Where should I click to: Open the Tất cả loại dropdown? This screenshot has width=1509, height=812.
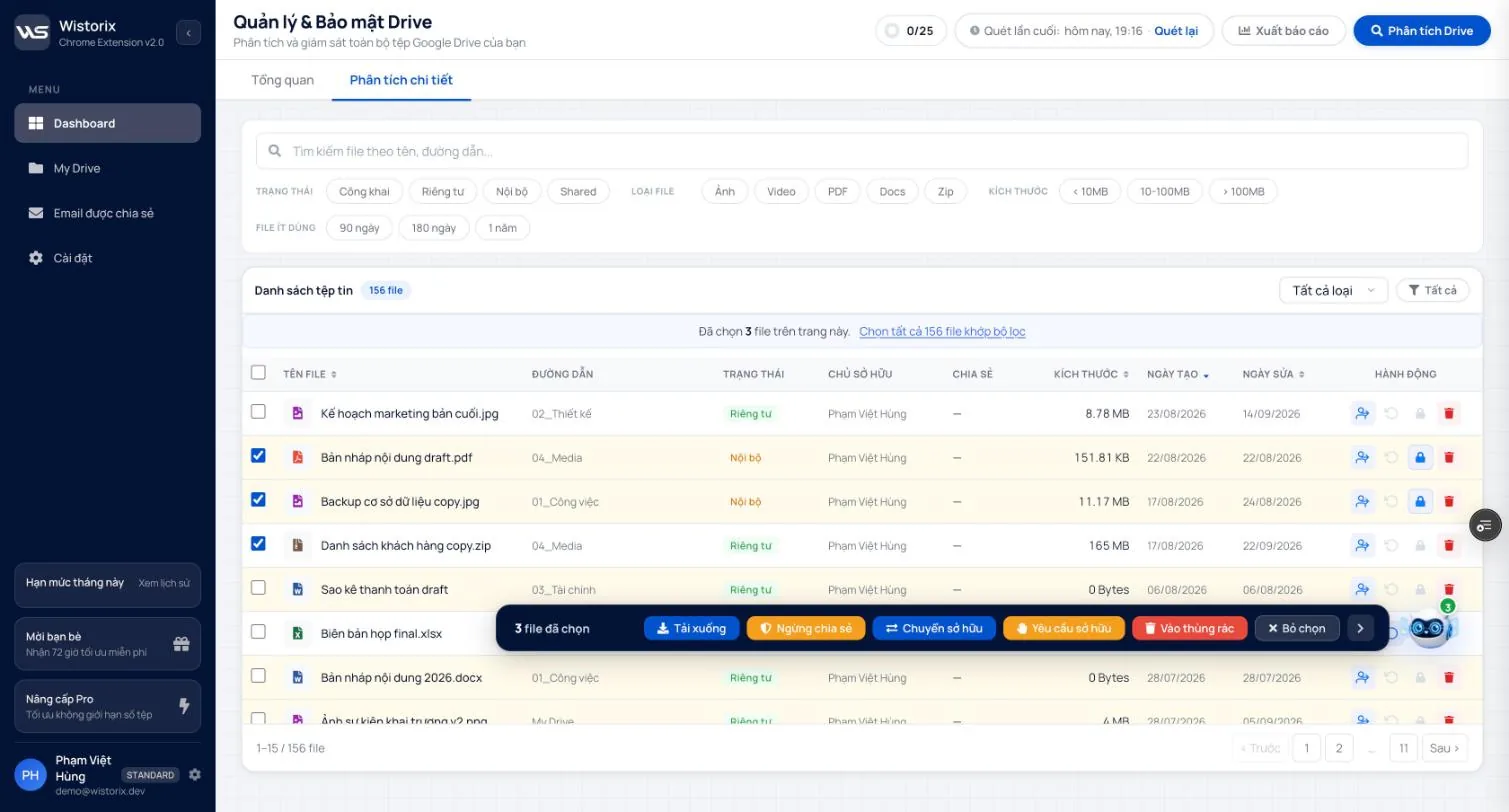click(x=1333, y=290)
